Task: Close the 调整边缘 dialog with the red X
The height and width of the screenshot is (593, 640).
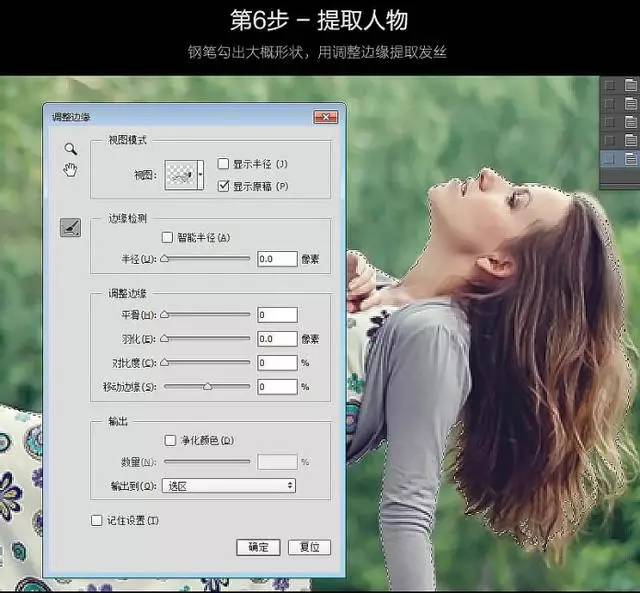Action: click(x=325, y=117)
